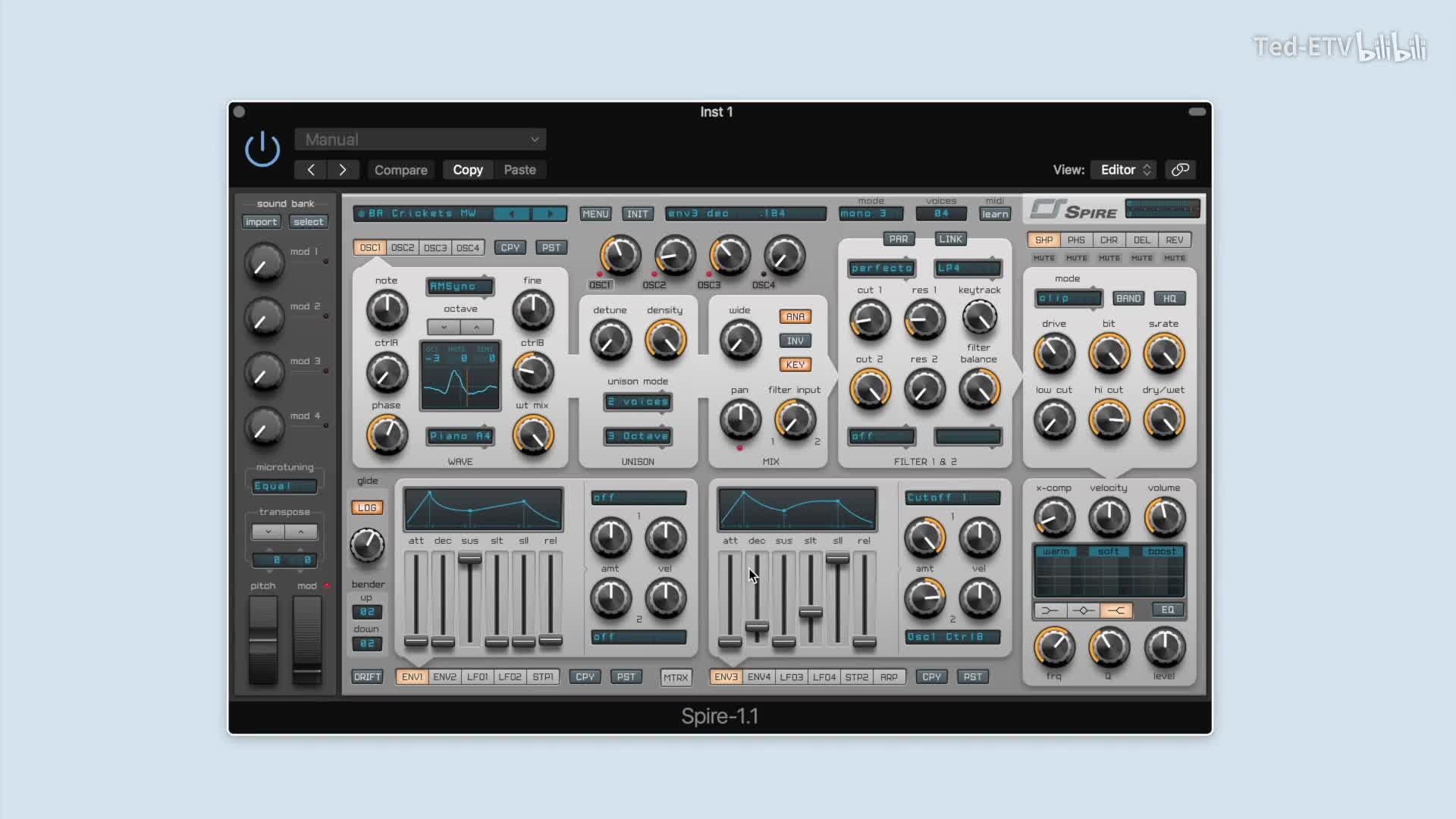
Task: Open the unison mode 2 voices selector
Action: pos(638,402)
